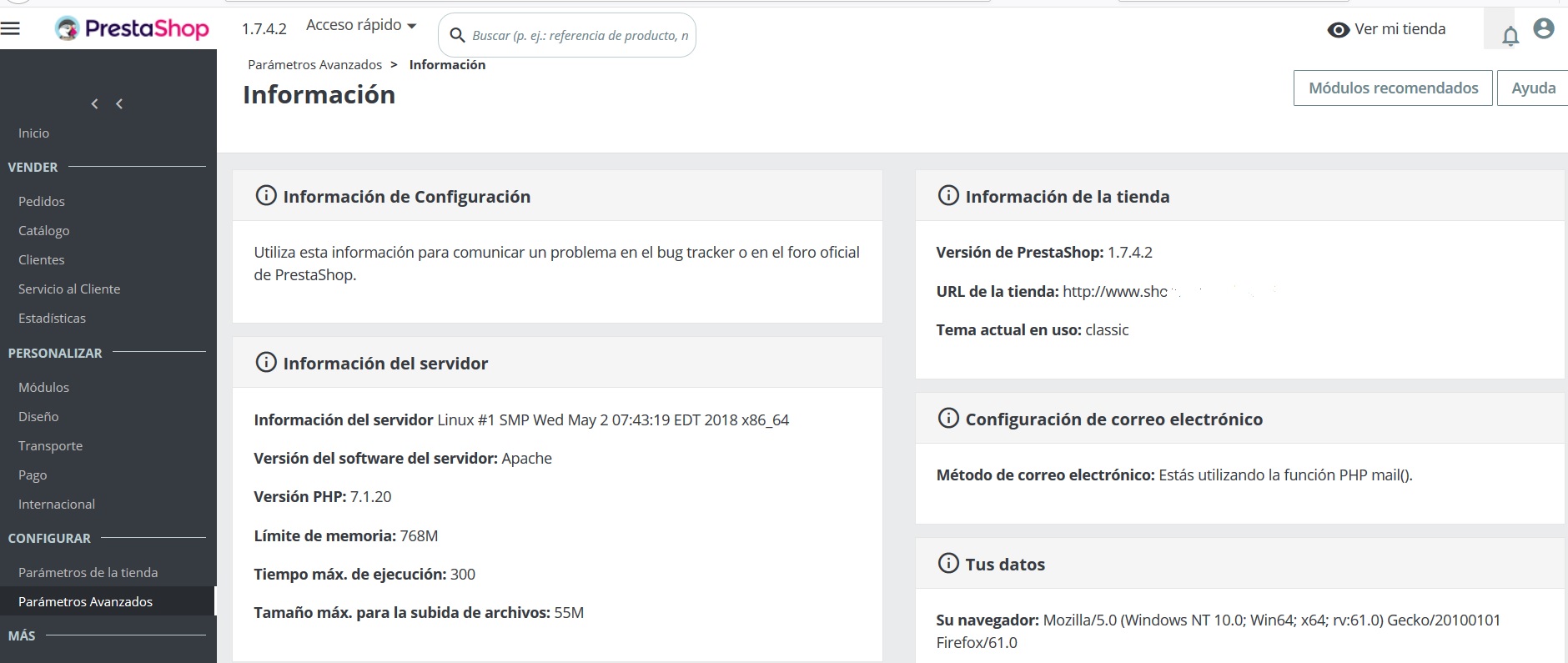Open the Acceso rápido dropdown

pos(361,26)
